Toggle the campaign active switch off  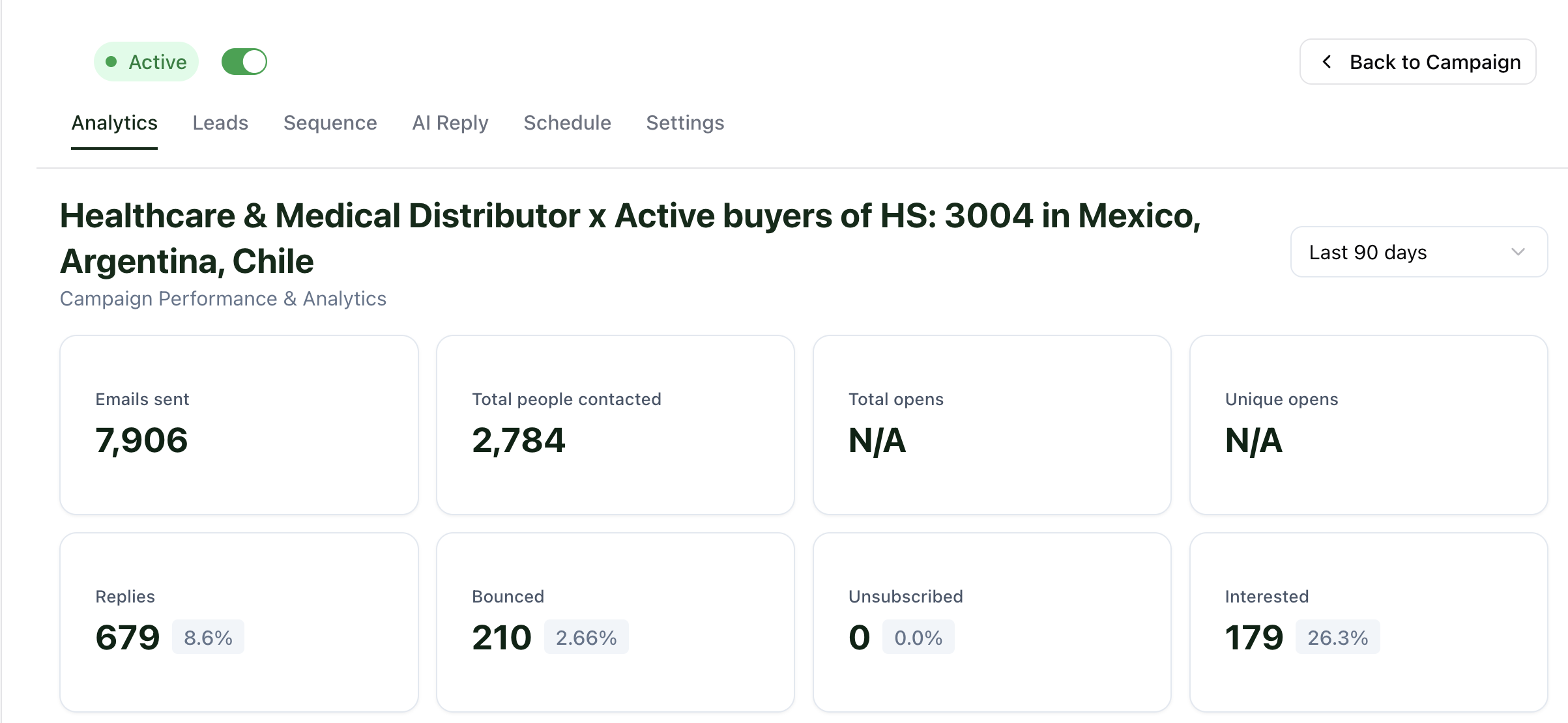click(x=244, y=62)
